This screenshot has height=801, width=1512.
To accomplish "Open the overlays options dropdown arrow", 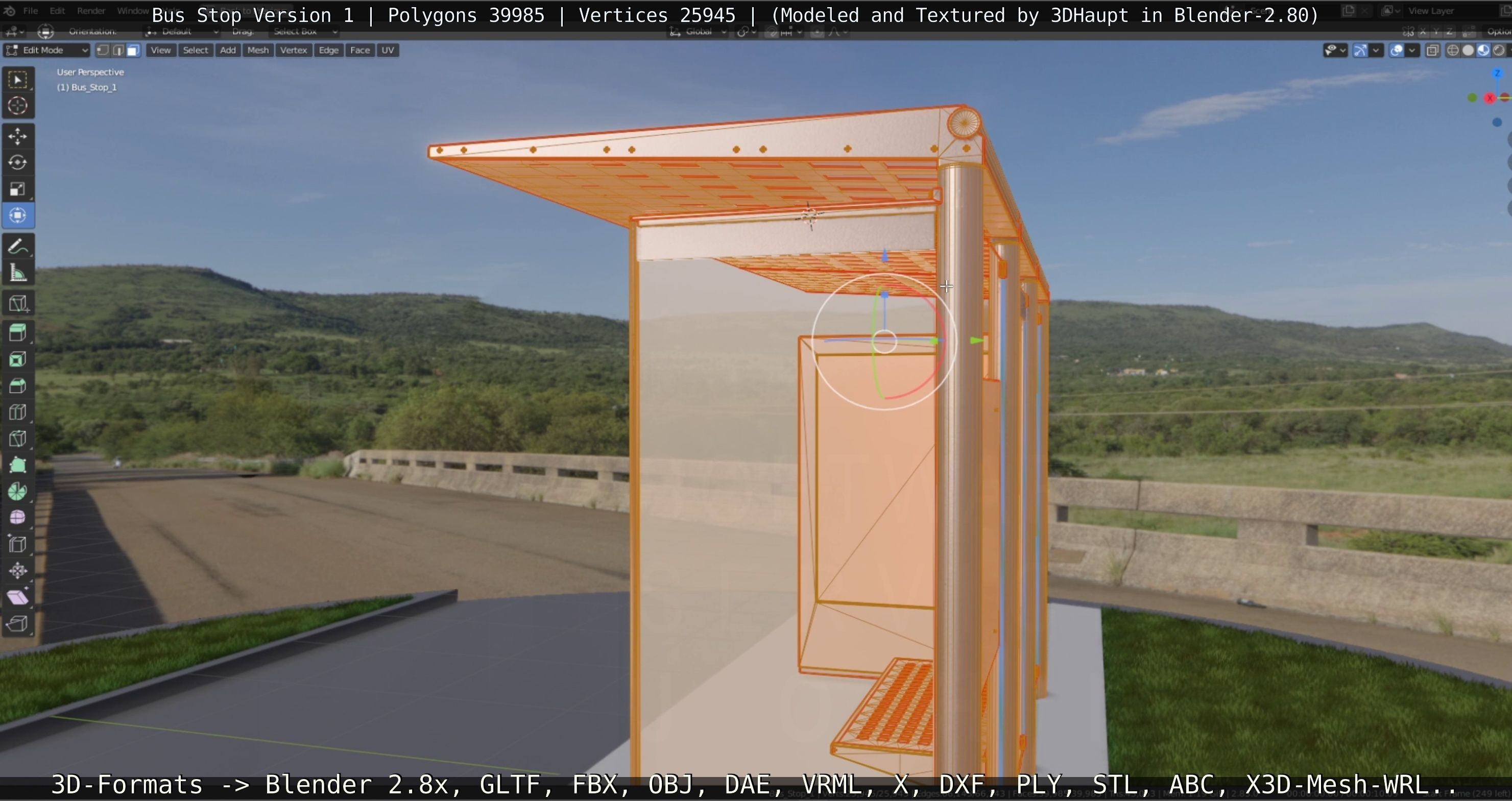I will click(x=1412, y=51).
